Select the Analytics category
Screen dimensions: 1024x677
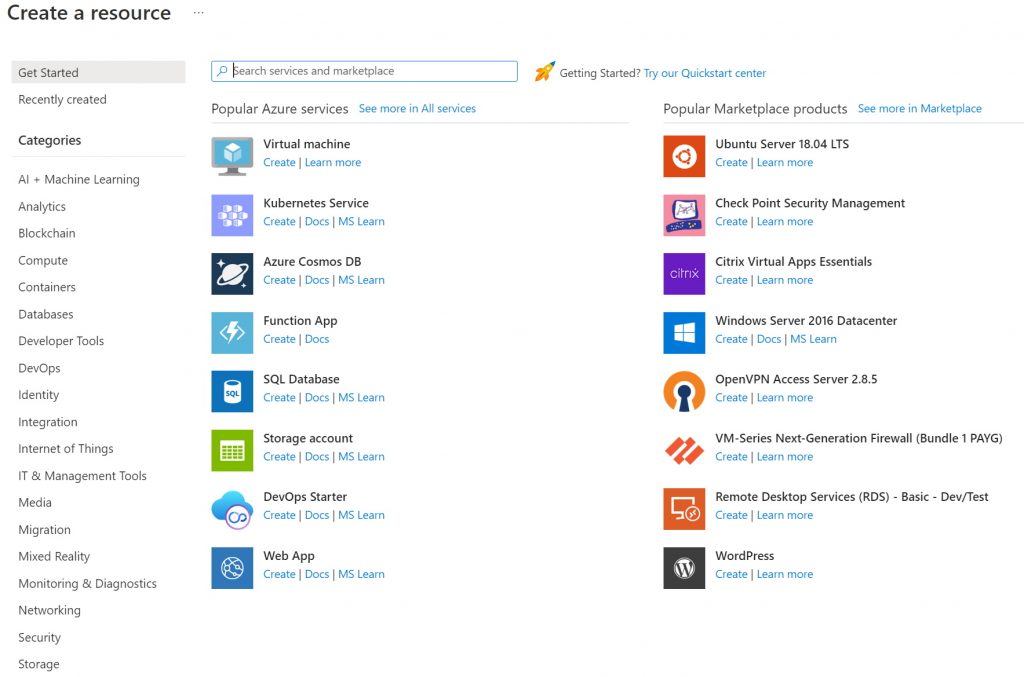(x=42, y=206)
